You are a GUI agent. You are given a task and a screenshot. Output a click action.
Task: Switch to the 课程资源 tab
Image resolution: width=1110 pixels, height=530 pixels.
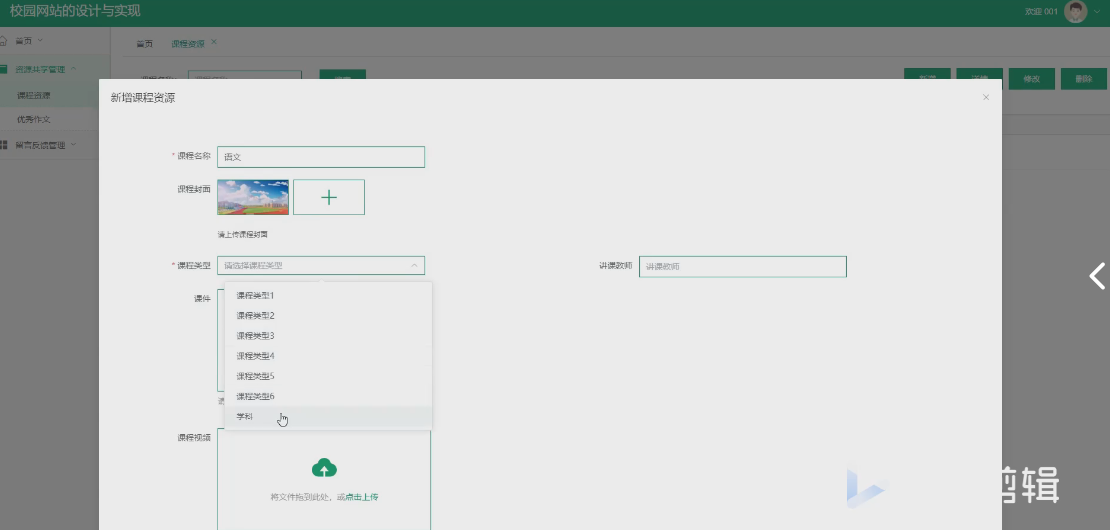click(x=188, y=44)
